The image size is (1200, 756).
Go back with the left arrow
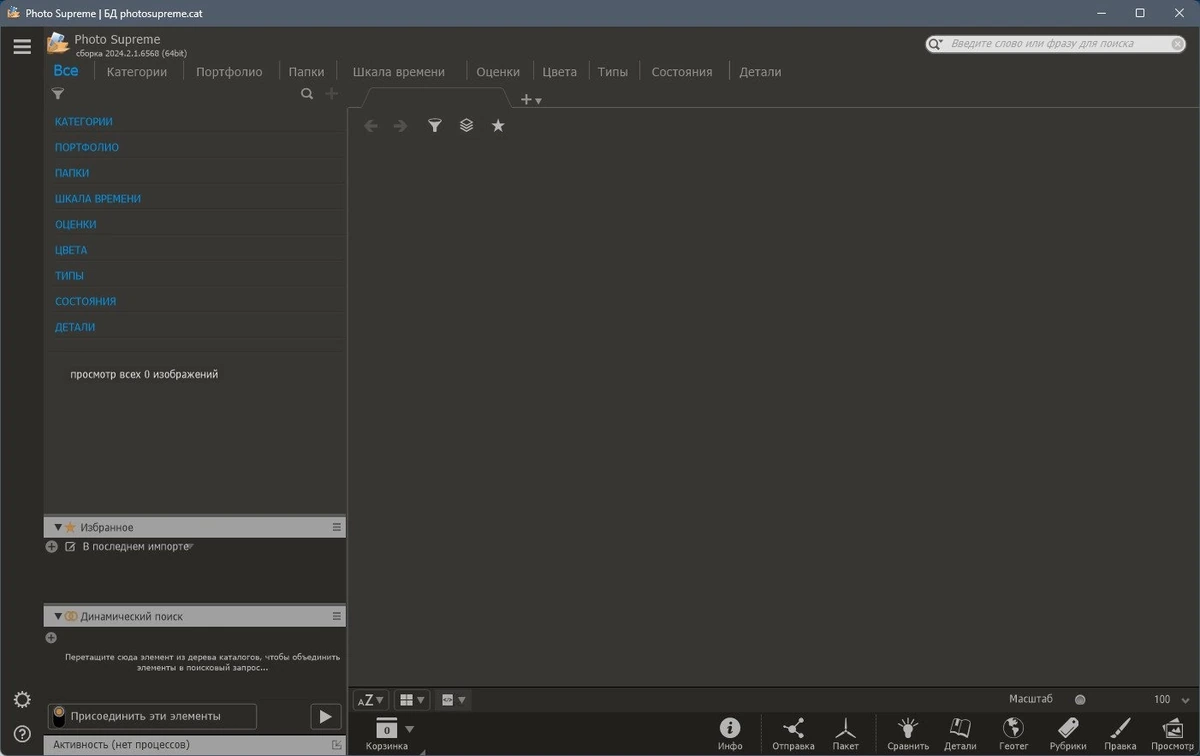(371, 126)
